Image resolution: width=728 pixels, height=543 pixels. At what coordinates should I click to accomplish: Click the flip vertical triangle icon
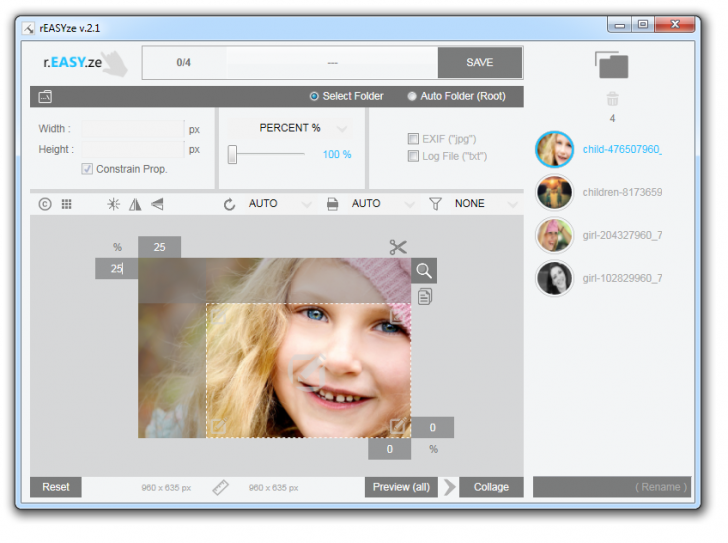(x=157, y=204)
